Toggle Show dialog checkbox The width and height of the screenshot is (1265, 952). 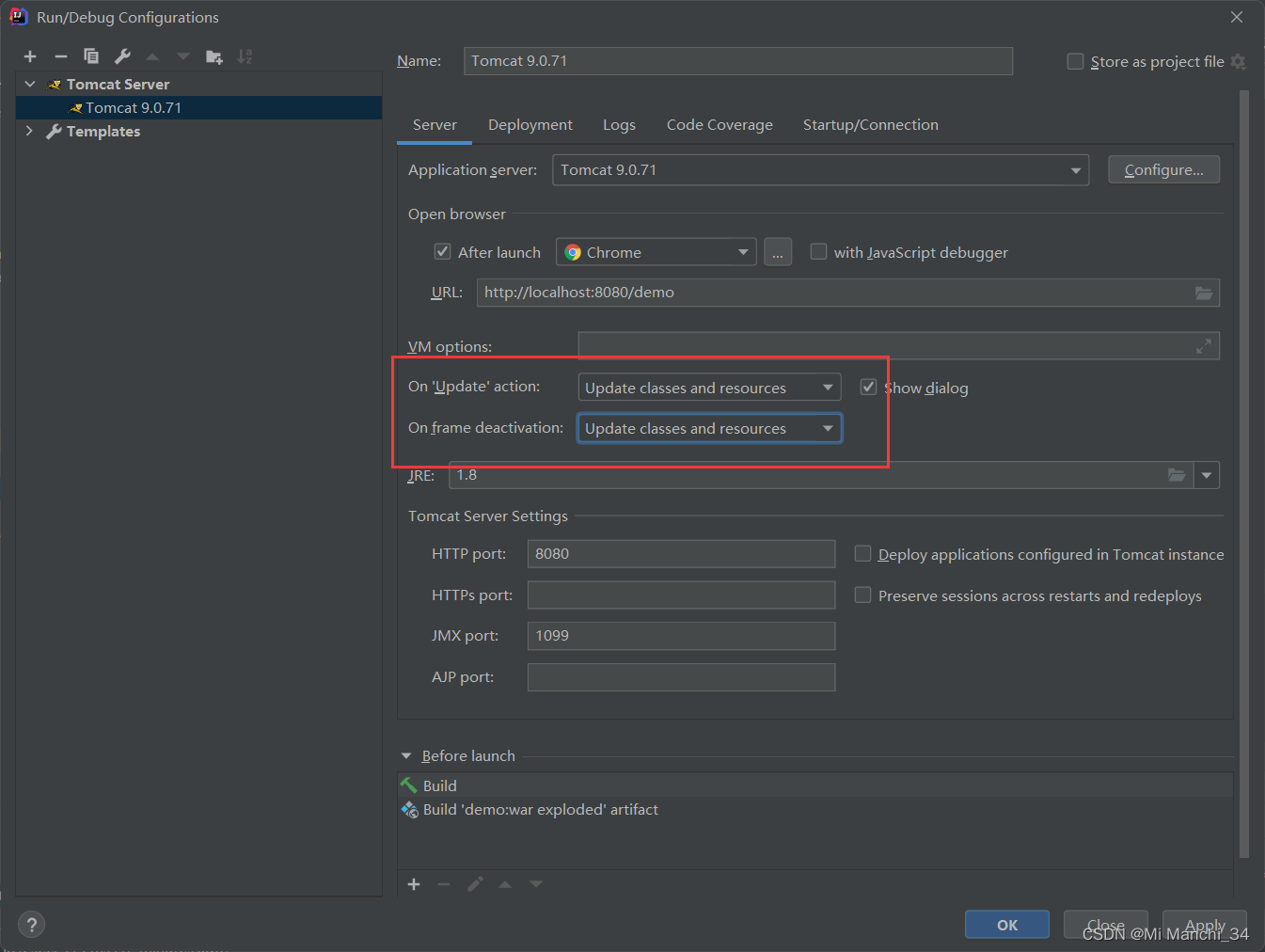click(x=868, y=388)
